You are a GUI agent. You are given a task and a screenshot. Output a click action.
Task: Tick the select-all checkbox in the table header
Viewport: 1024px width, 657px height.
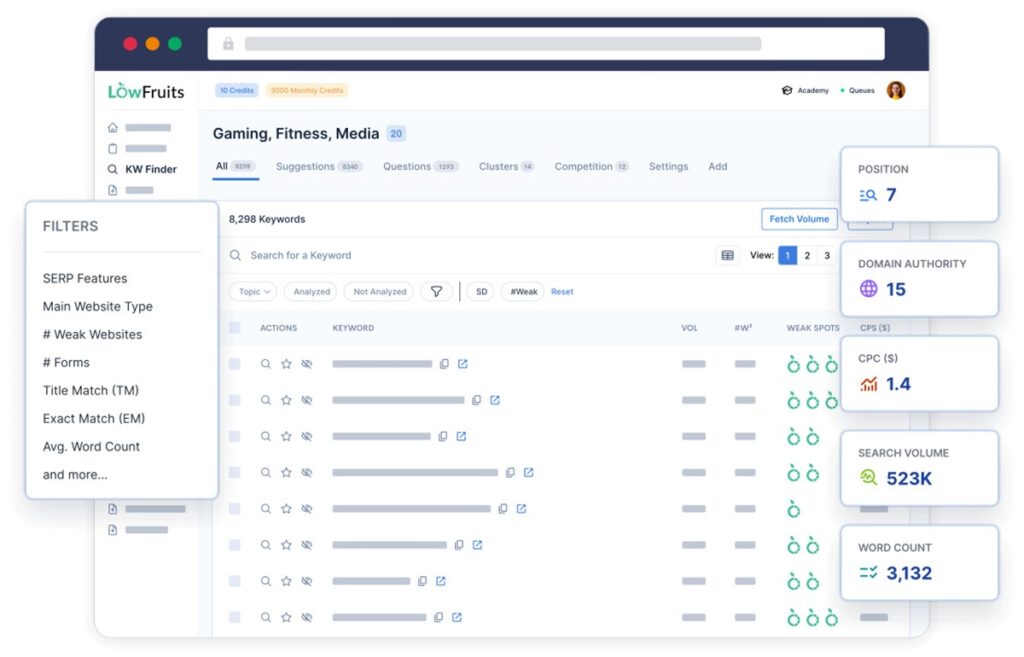[234, 328]
